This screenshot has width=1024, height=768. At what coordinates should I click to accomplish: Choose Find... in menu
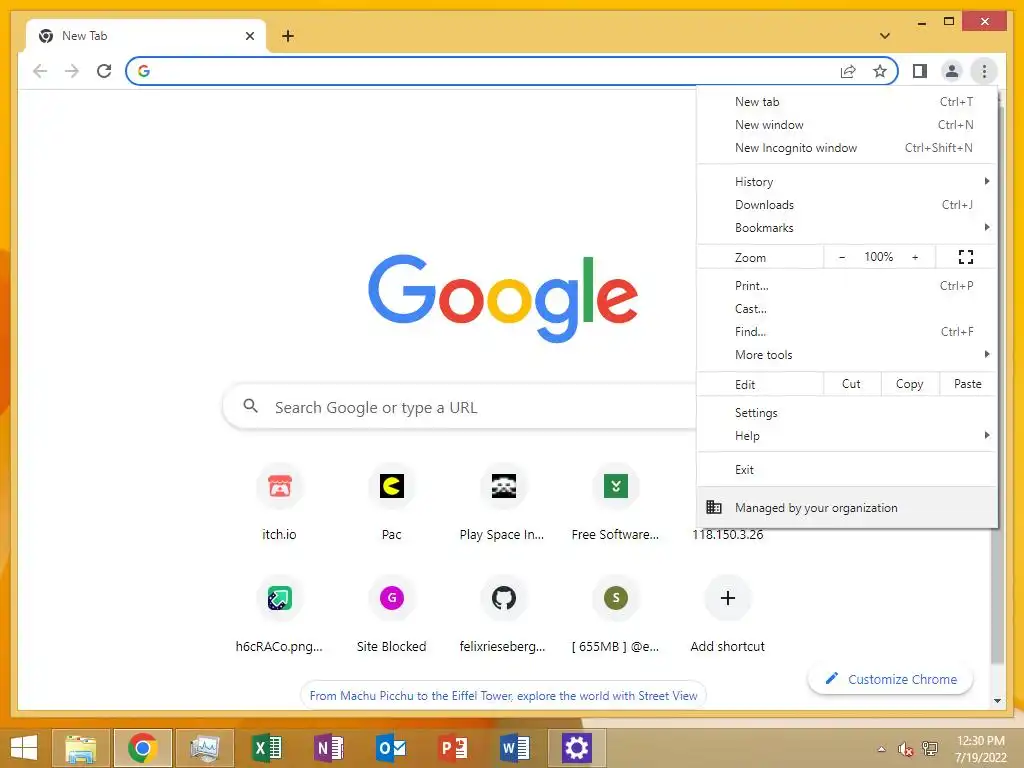coord(847,331)
